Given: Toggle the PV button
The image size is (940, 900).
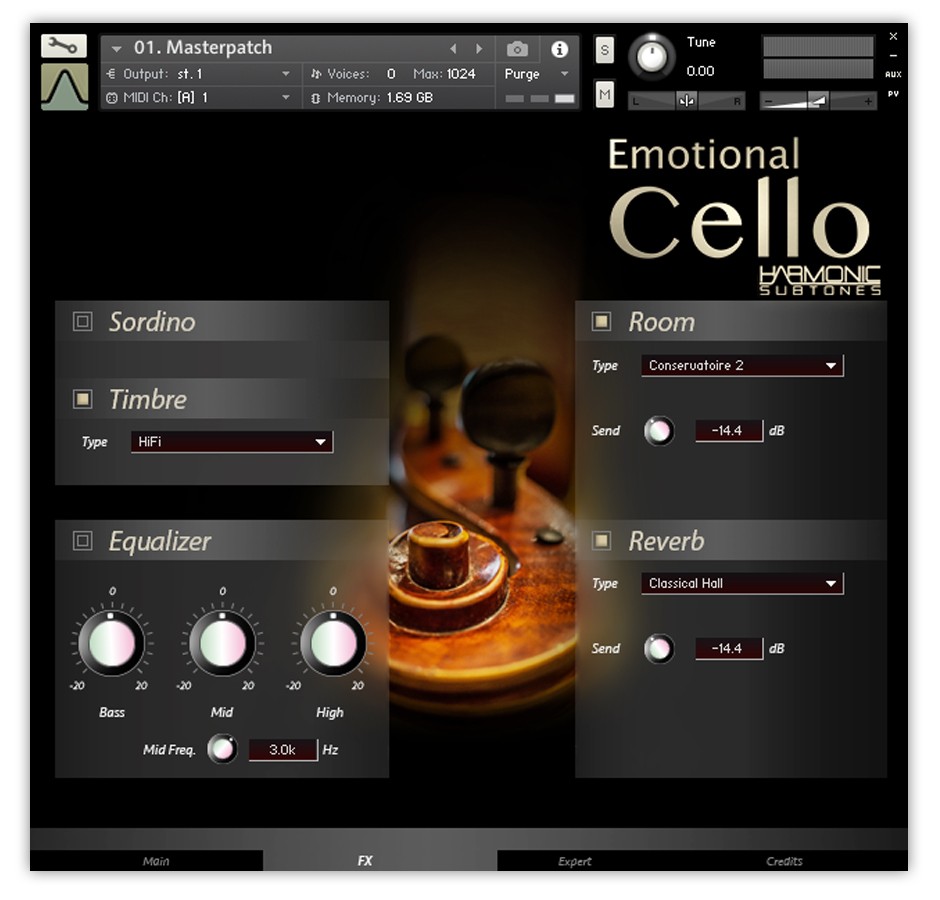Looking at the screenshot, I should pyautogui.click(x=893, y=94).
